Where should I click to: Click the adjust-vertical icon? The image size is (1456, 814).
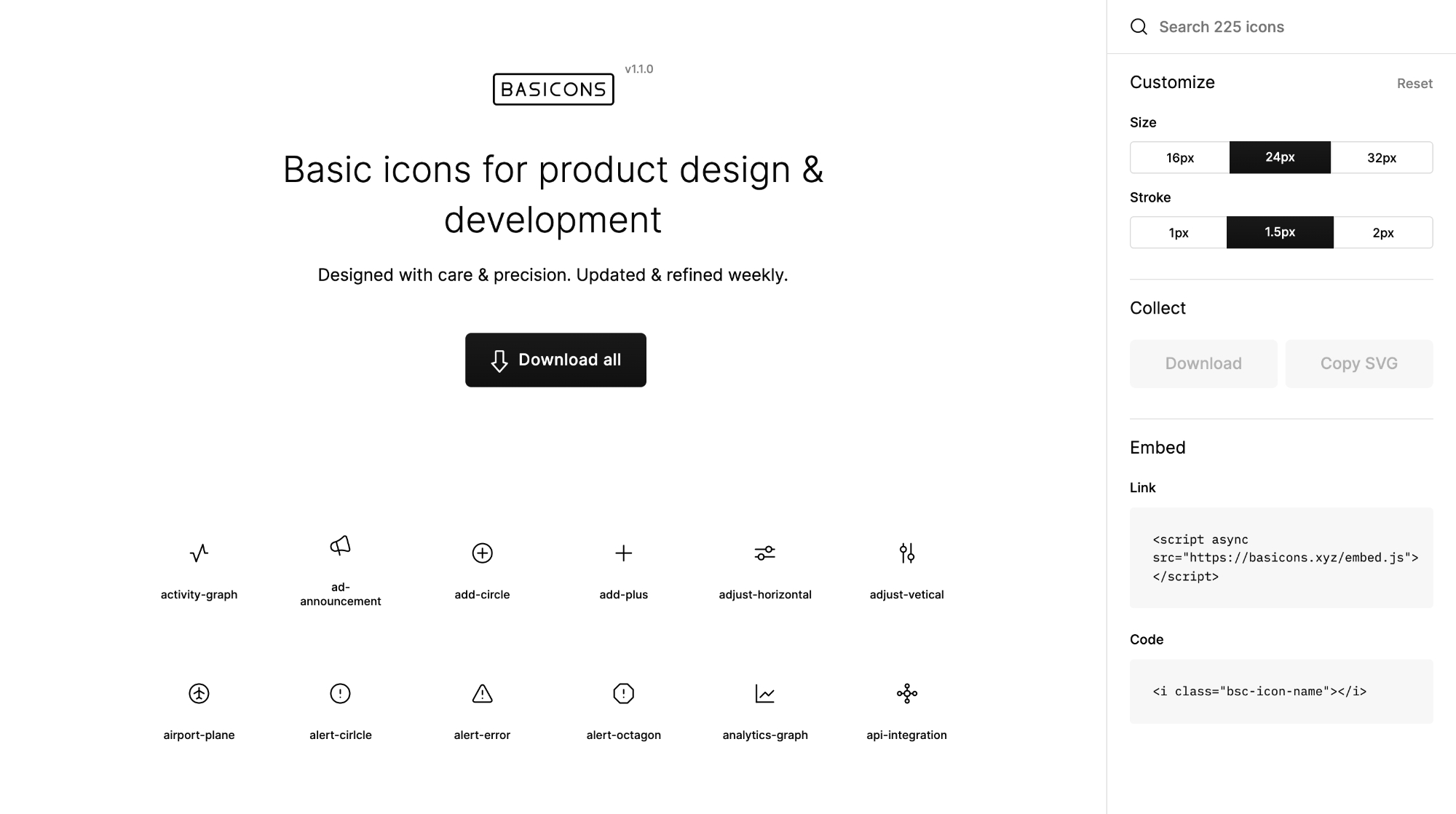907,553
